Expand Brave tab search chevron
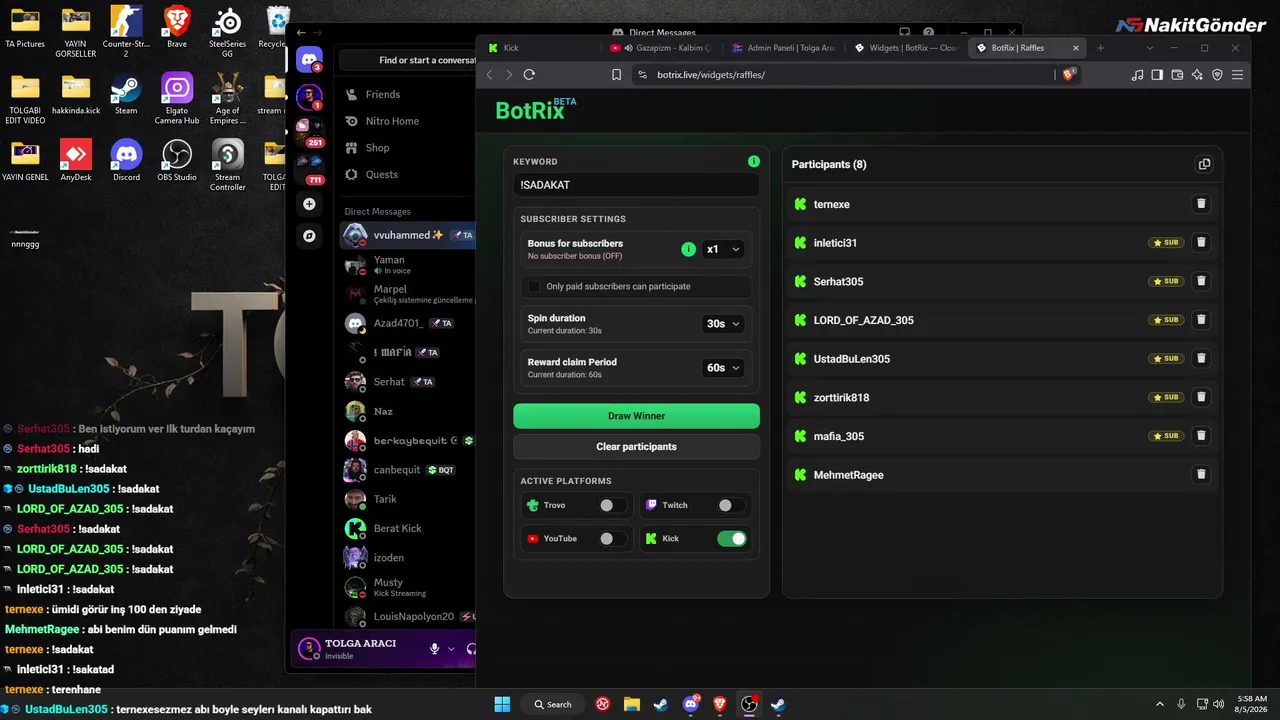 [1150, 48]
